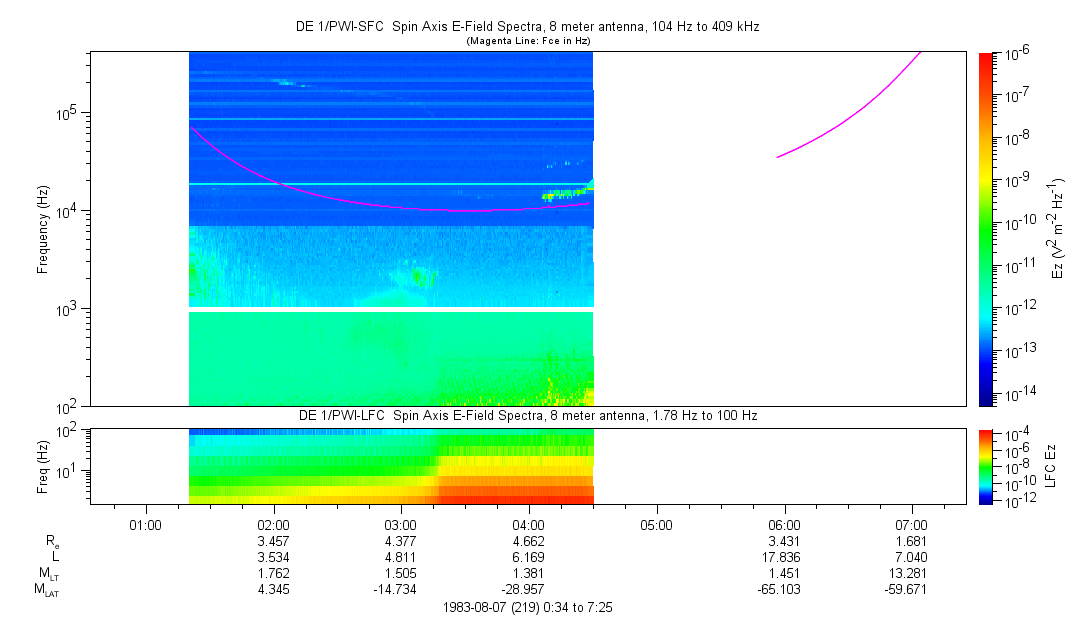Click the 02:00 time axis tick label
The width and height of the screenshot is (1083, 620).
[x=273, y=524]
